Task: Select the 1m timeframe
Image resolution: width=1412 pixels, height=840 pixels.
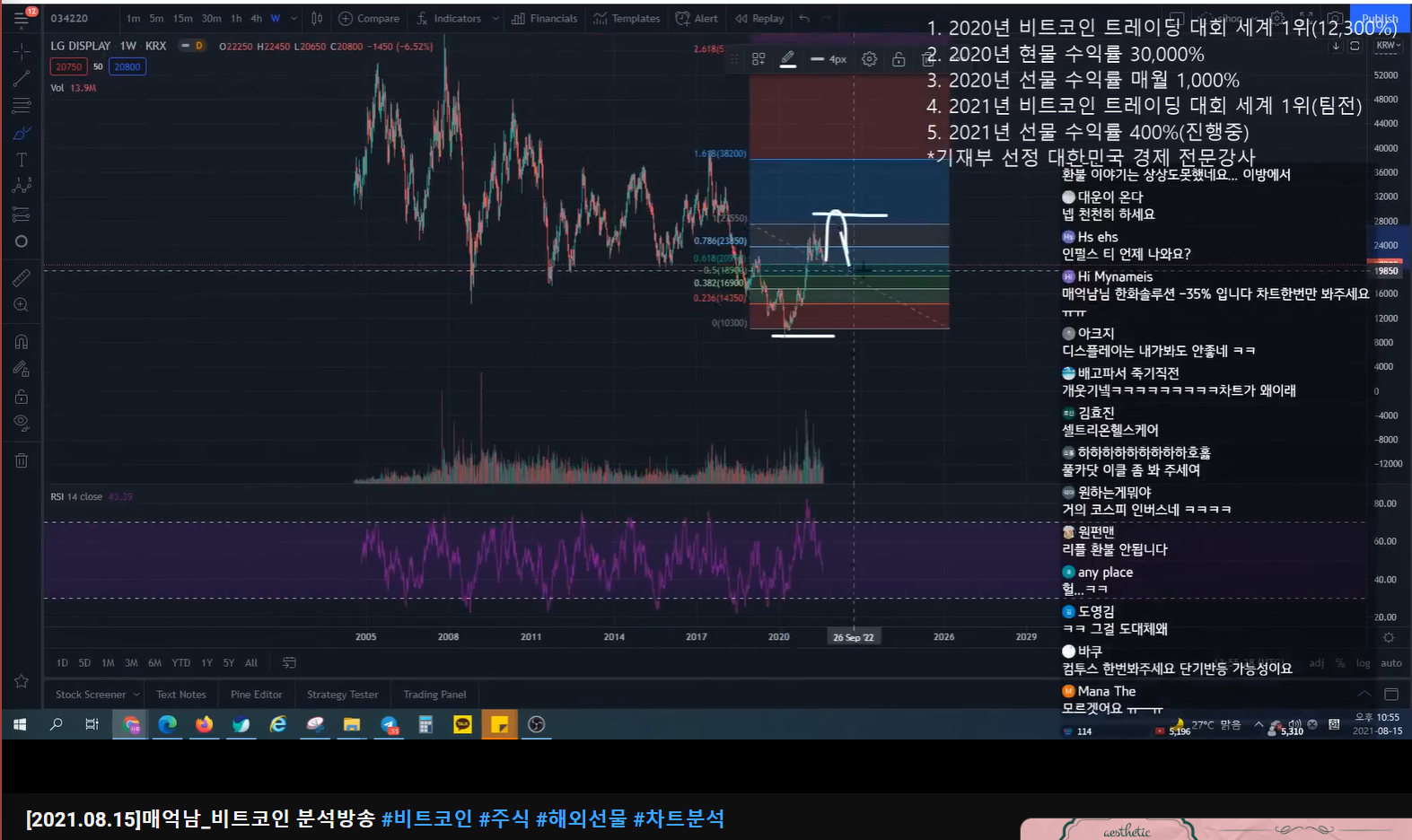Action: click(133, 19)
